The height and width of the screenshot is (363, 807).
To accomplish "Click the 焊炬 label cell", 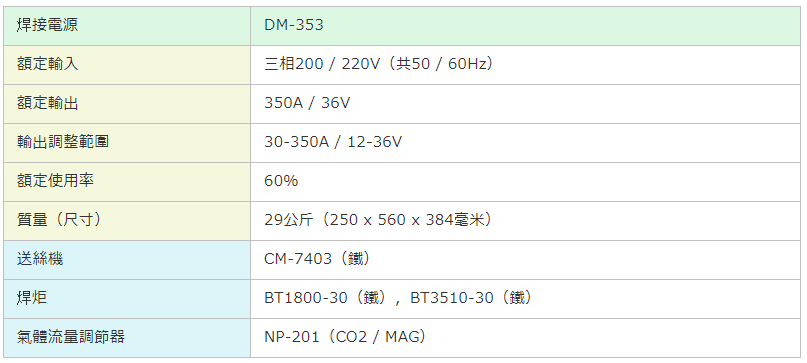I will [x=127, y=299].
